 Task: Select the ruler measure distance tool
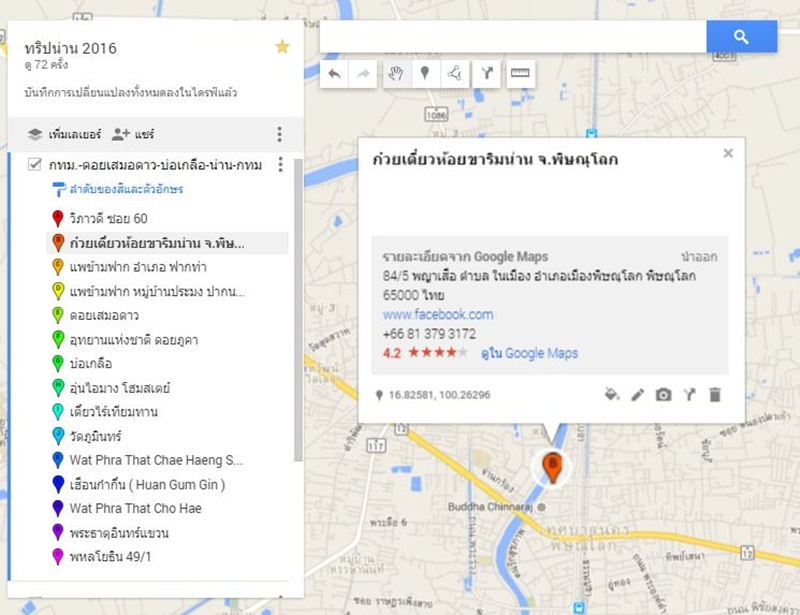pos(520,74)
